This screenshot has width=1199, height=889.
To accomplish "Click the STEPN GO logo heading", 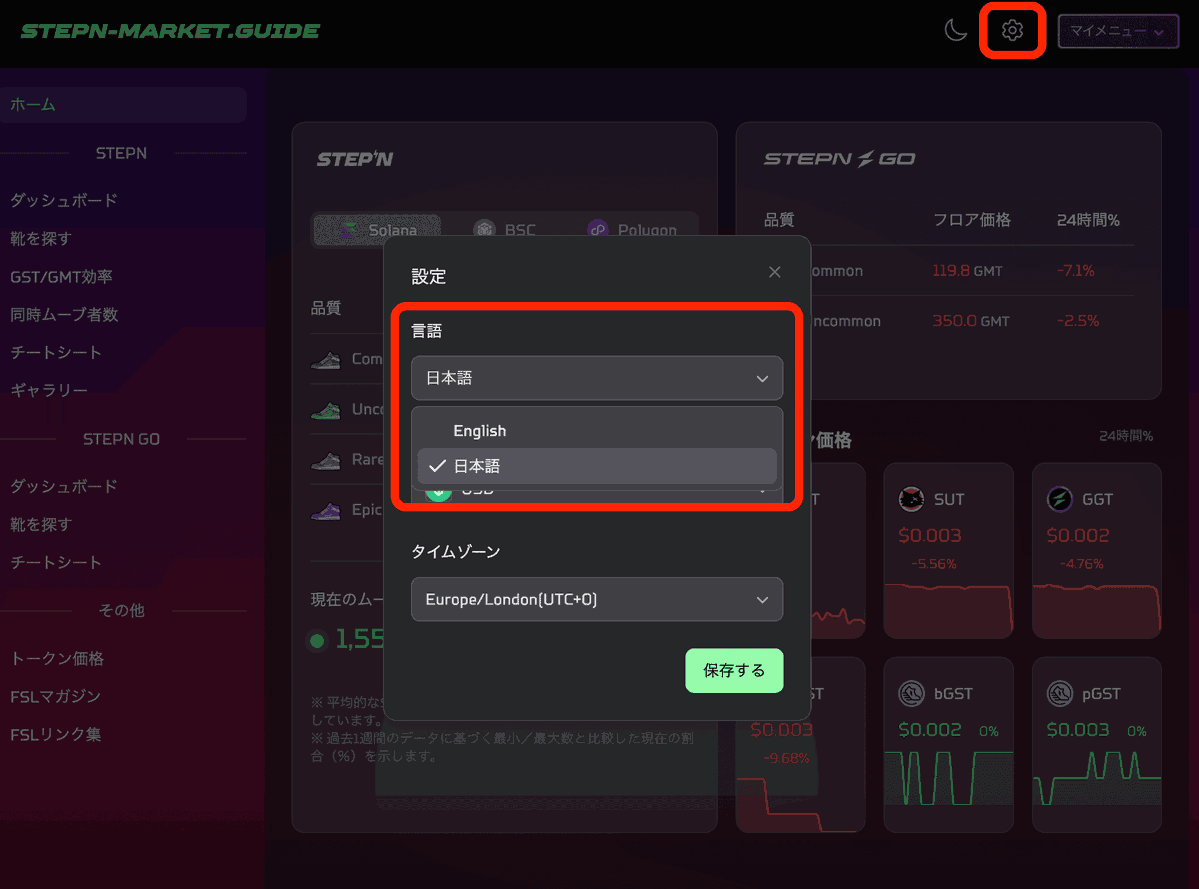I will (839, 159).
